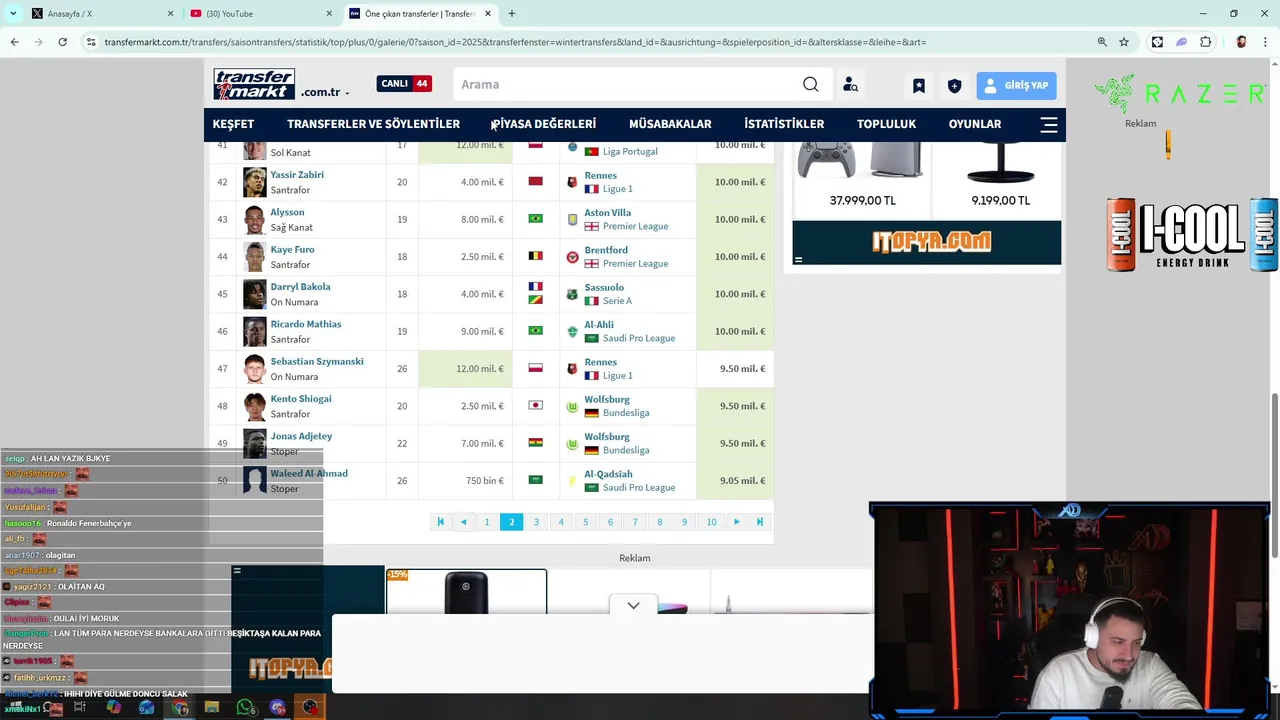Bookmark this page with the star icon
This screenshot has width=1280, height=720.
point(1124,42)
